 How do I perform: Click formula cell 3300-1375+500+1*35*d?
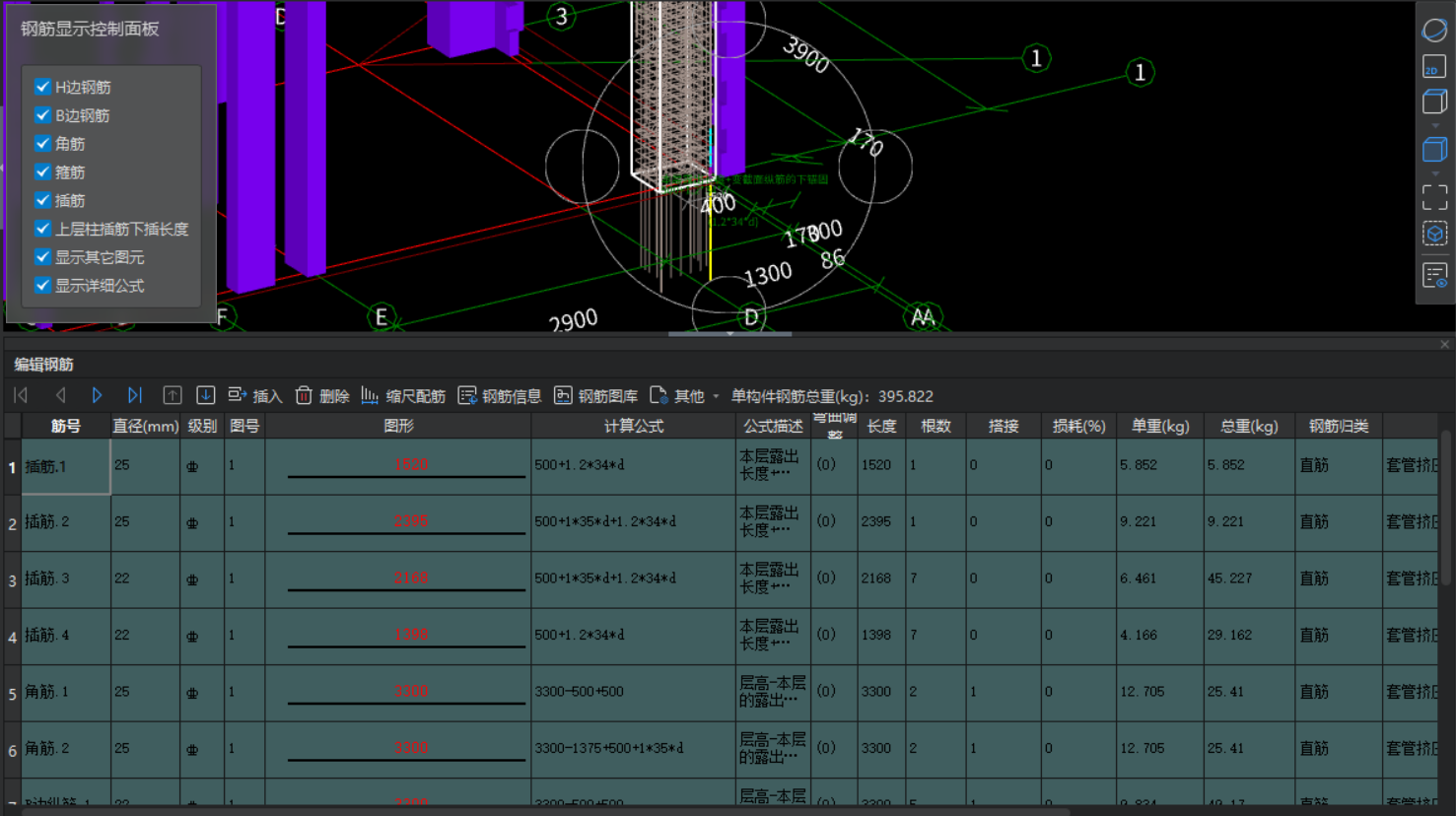click(633, 749)
